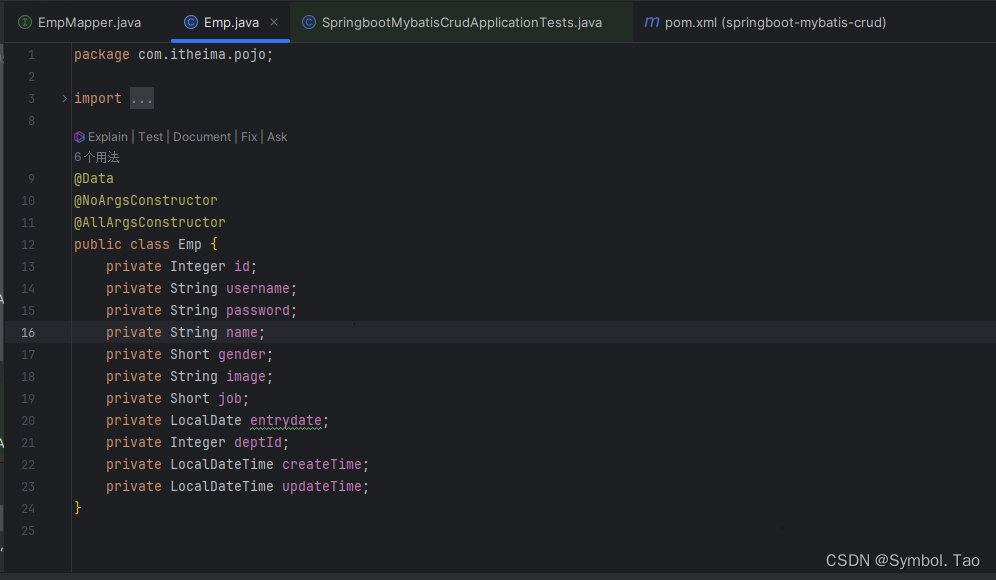This screenshot has height=580, width=996.
Task: Generate tests via the Test action link
Action: [150, 136]
